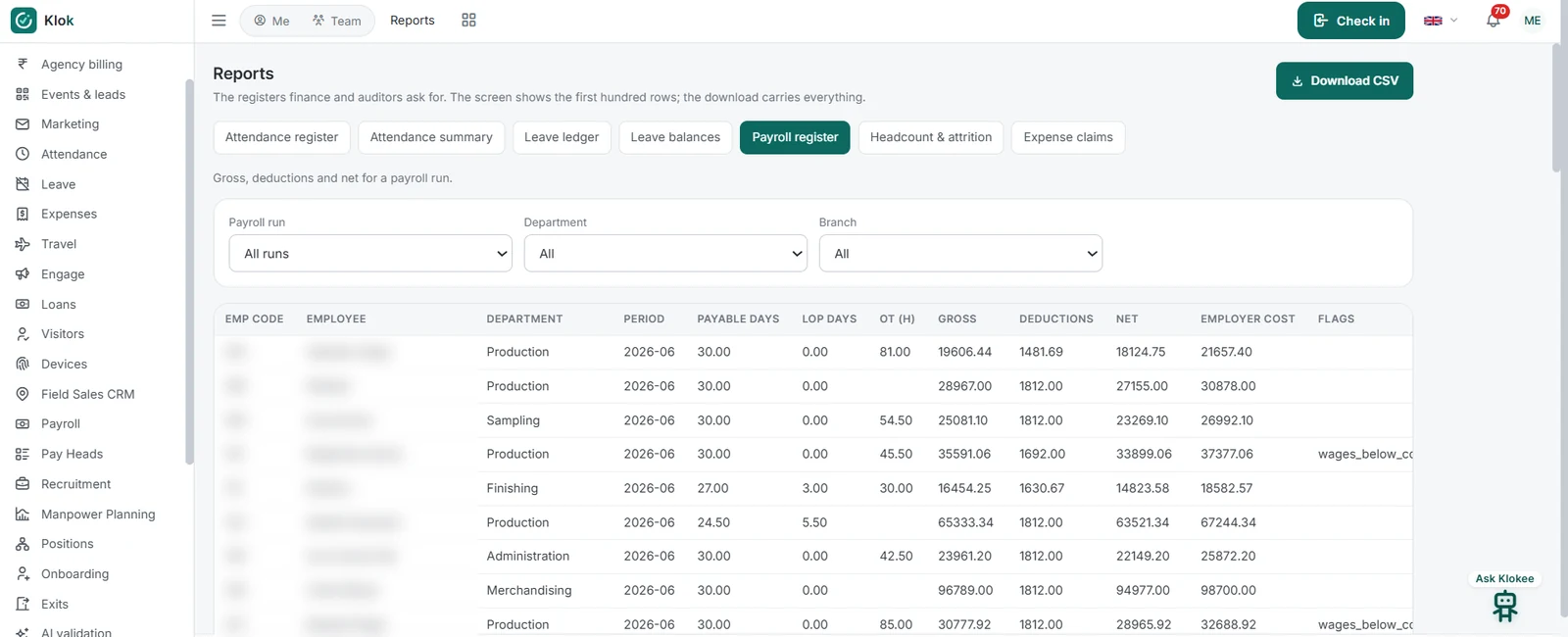Open the apps grid icon
This screenshot has width=1568, height=637.
click(468, 21)
